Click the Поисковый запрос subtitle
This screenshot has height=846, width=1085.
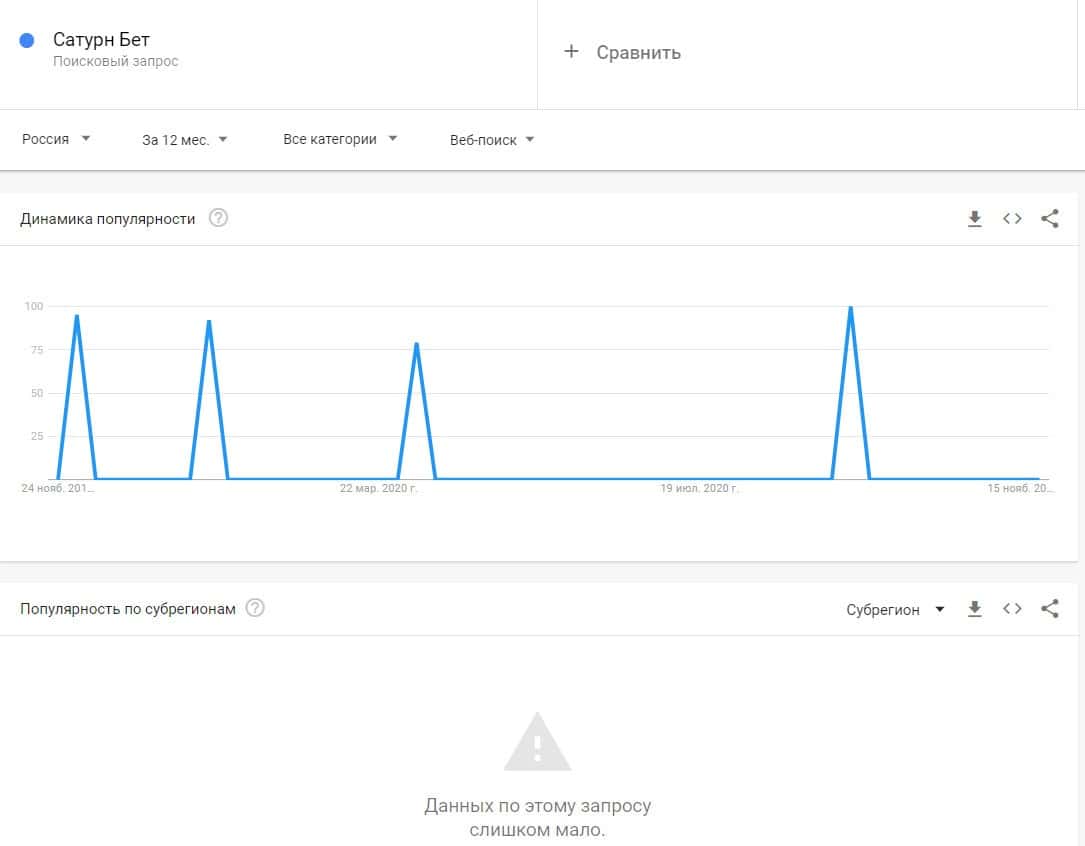tap(116, 61)
